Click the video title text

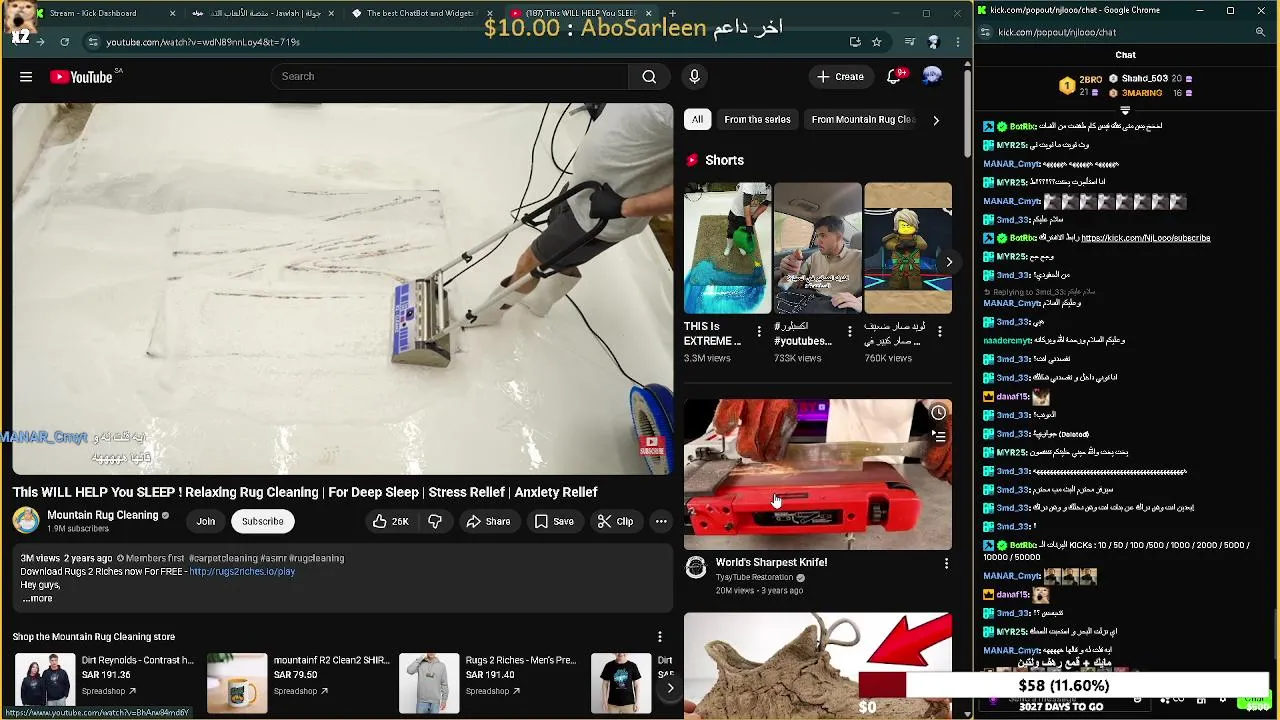tap(305, 492)
